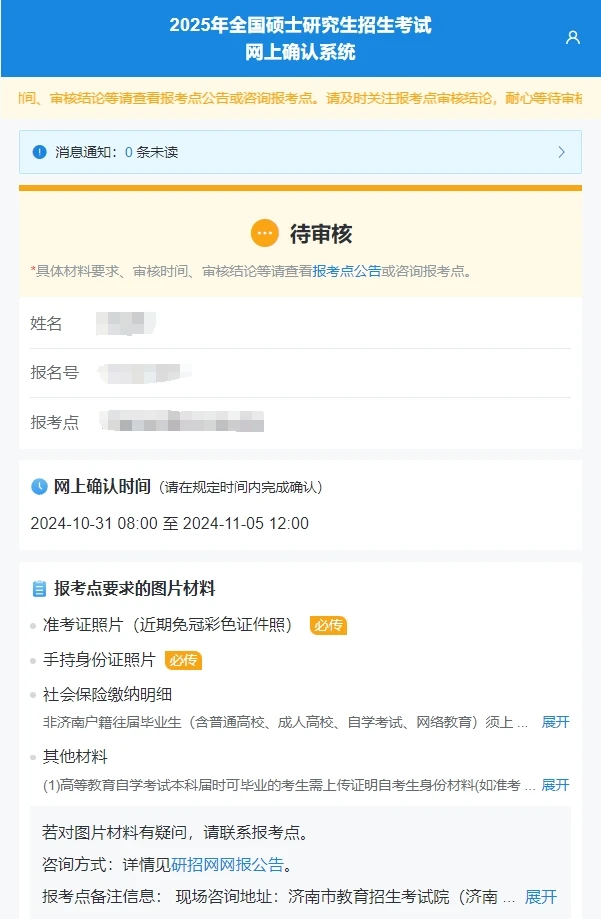This screenshot has width=601, height=919.
Task: Click the 报考点 field label
Action: coord(55,422)
